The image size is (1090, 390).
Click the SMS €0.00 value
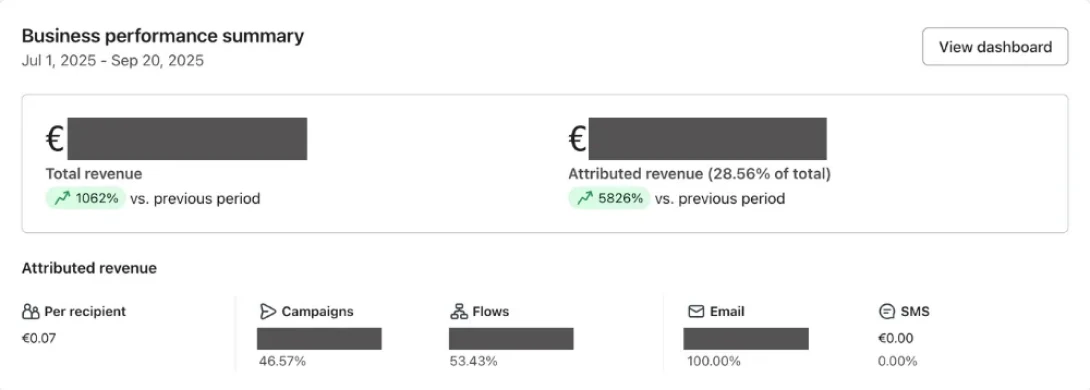tap(896, 339)
